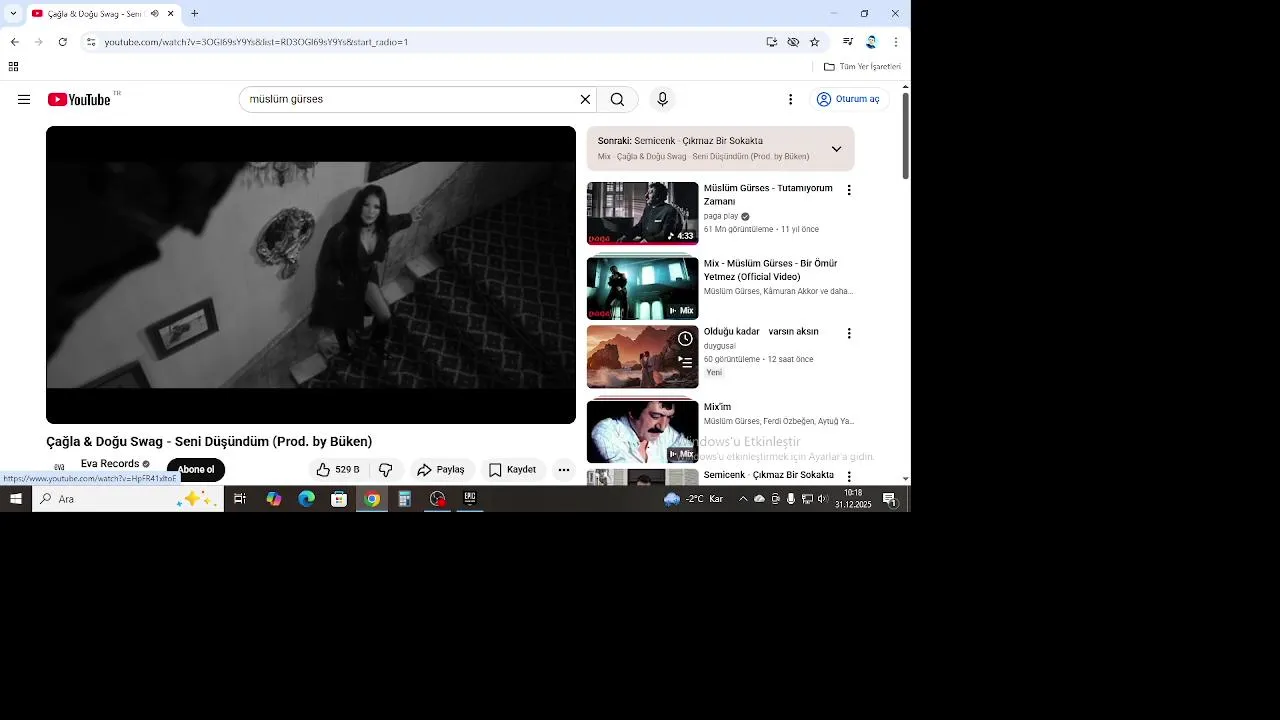This screenshot has width=1280, height=720.
Task: Open options for Tutamıyorum Zamanı video
Action: [849, 190]
